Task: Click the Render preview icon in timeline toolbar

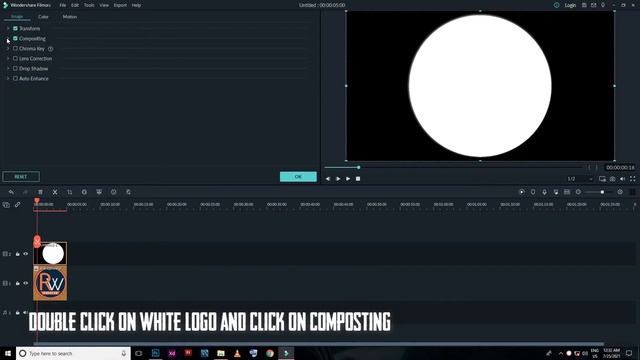Action: click(x=522, y=192)
